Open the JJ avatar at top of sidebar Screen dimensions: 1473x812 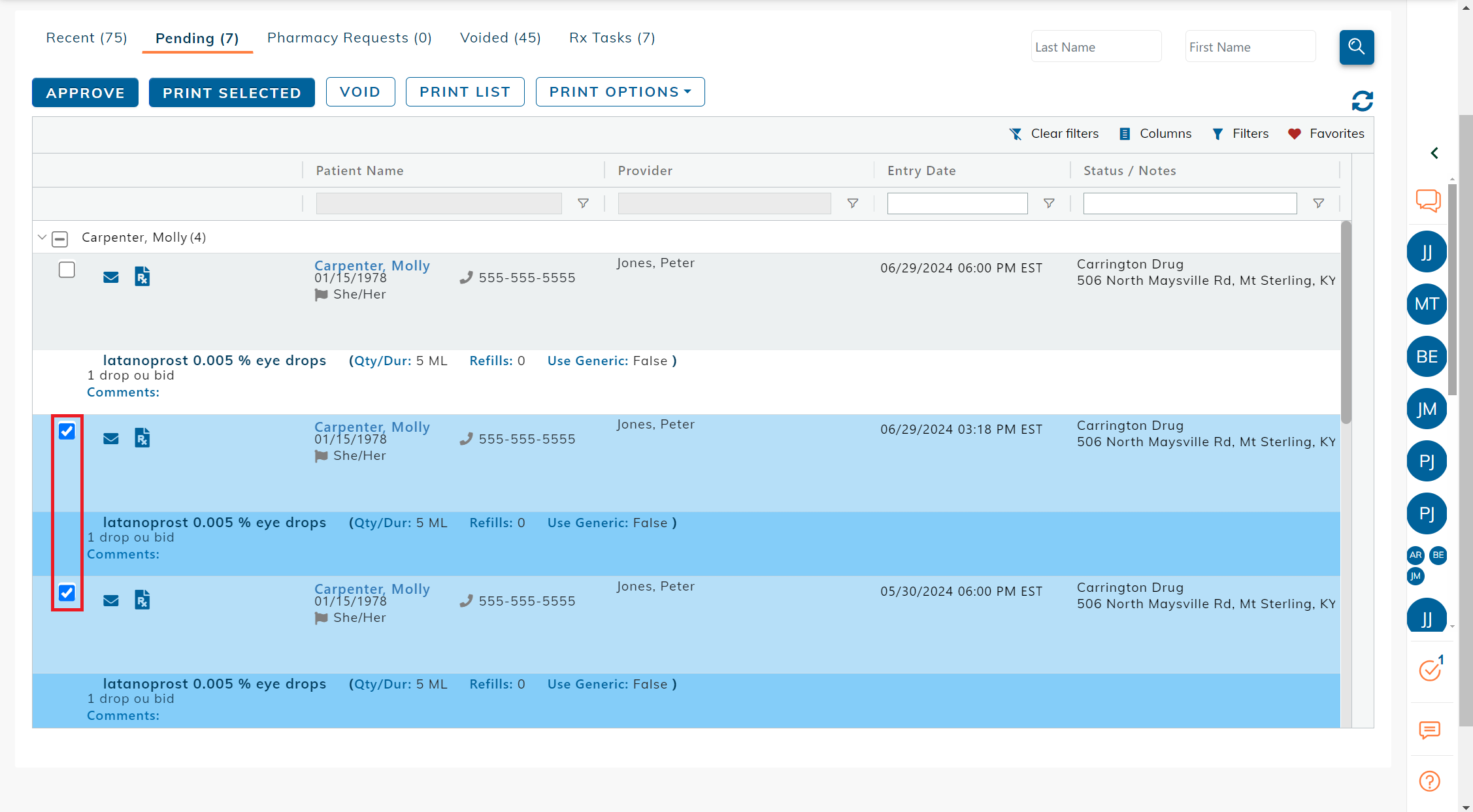[1427, 252]
